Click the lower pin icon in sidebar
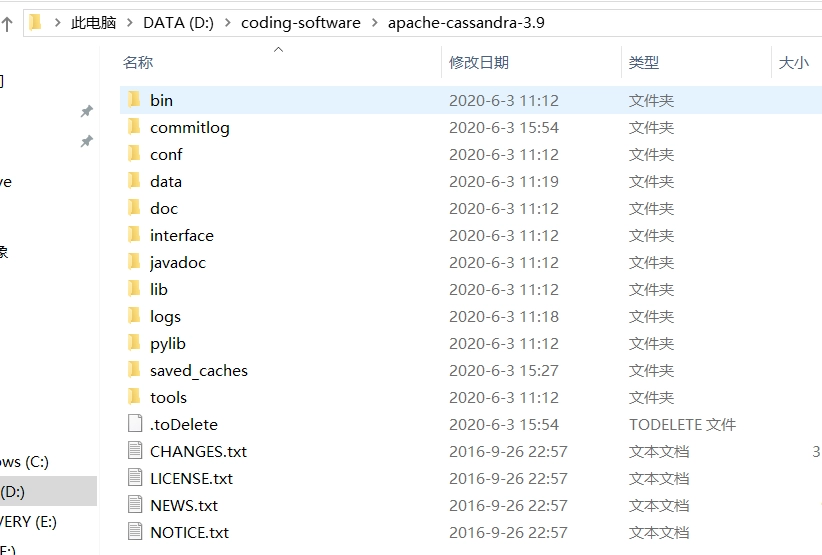Image resolution: width=822 pixels, height=555 pixels. 86,141
